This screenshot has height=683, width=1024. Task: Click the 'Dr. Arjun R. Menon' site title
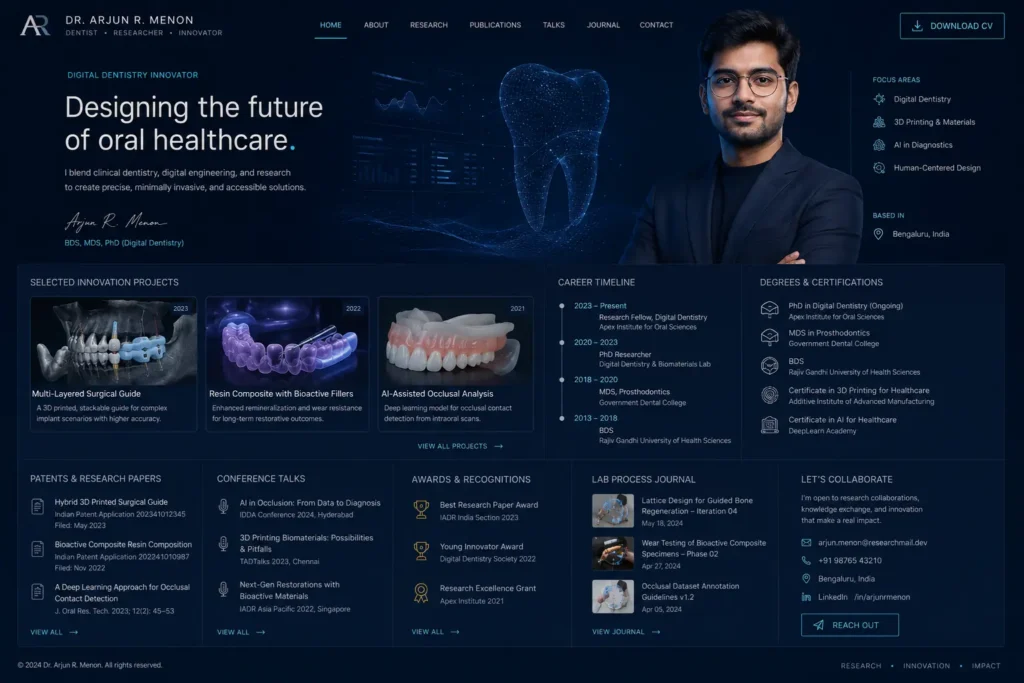click(129, 20)
